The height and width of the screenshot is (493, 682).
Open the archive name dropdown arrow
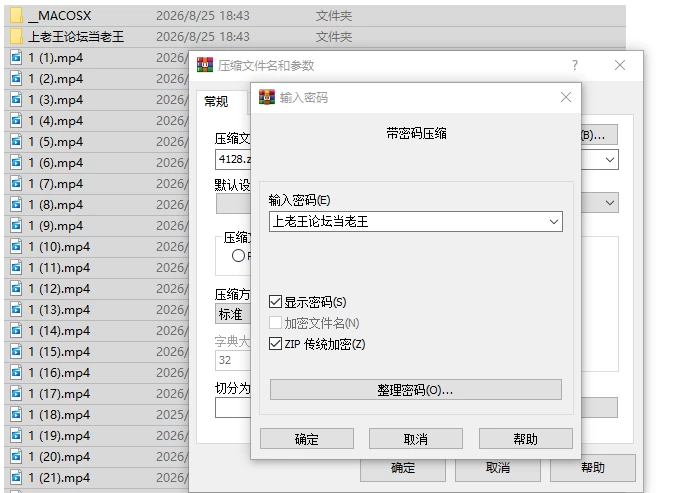click(x=610, y=160)
